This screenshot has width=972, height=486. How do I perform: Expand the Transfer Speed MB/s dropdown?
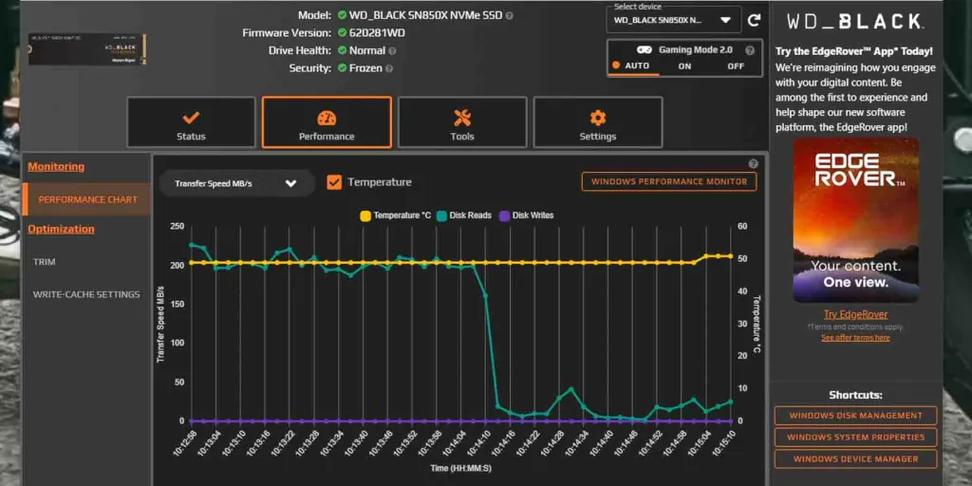[x=236, y=183]
